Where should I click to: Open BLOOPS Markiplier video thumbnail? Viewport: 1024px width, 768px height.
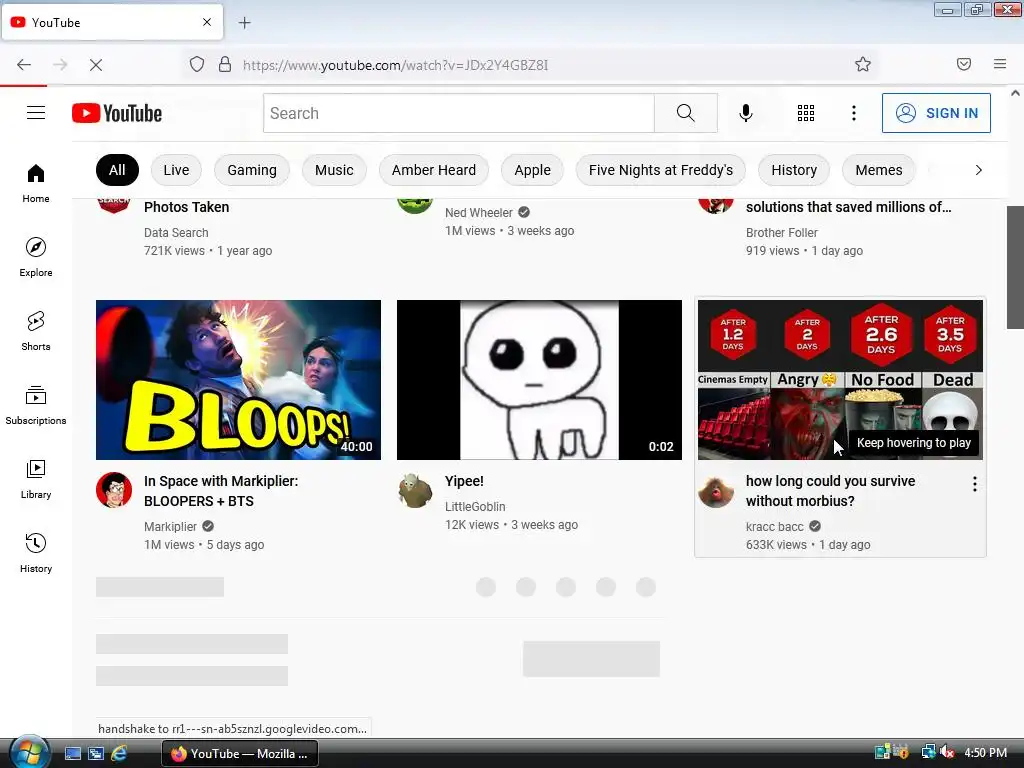238,379
